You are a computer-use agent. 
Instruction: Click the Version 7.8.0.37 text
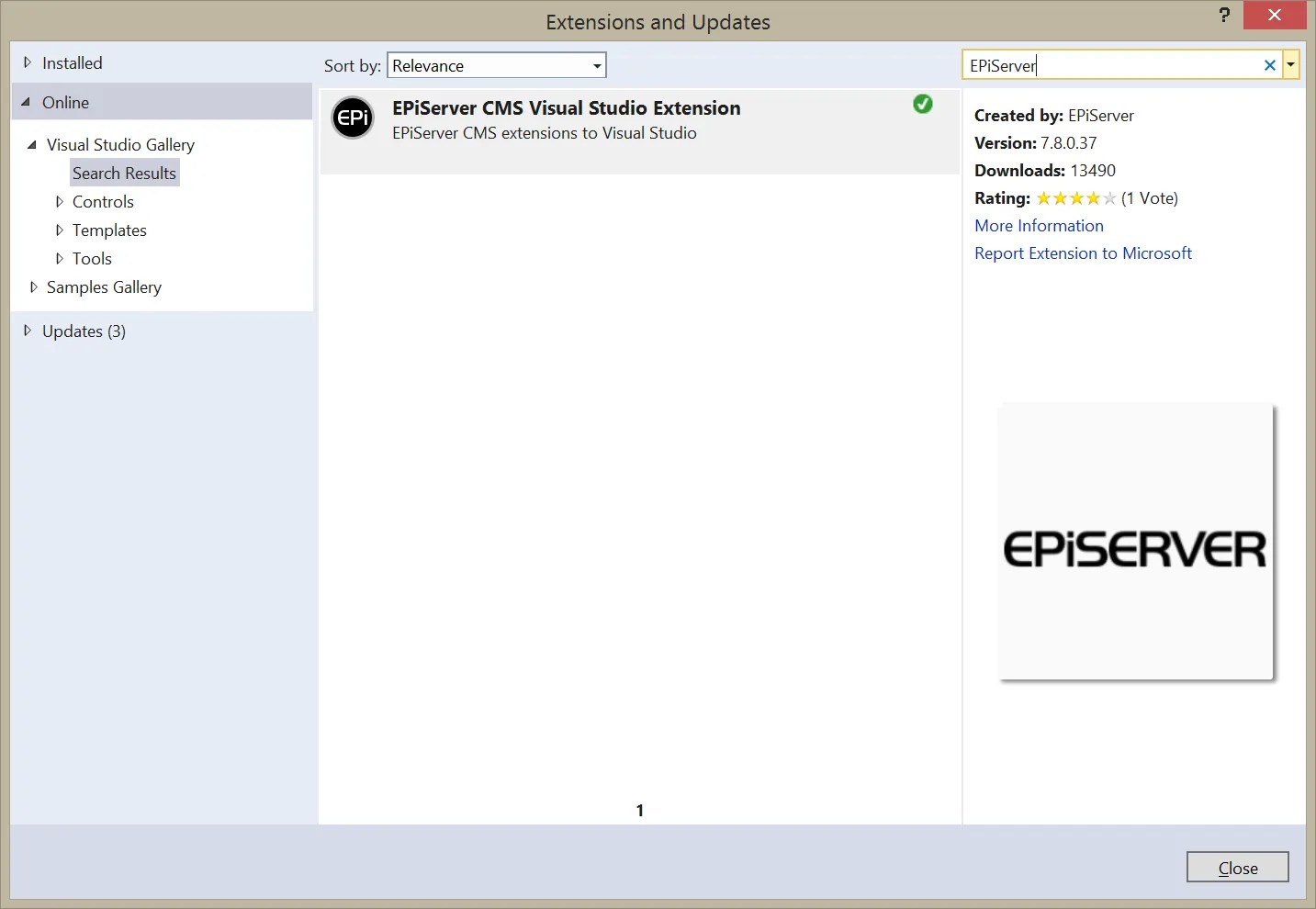[x=1035, y=142]
